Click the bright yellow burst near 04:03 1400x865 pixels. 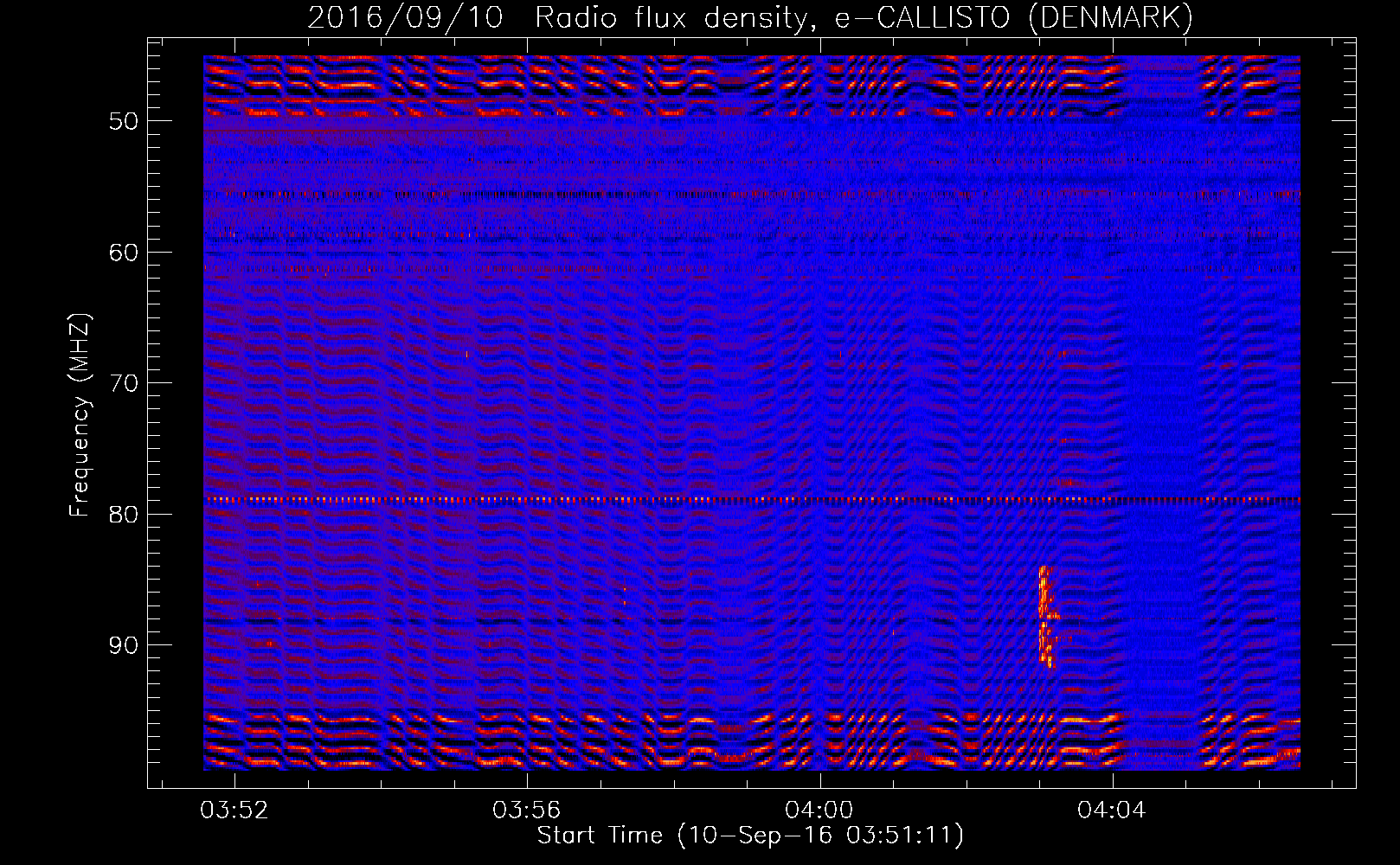pyautogui.click(x=1047, y=616)
